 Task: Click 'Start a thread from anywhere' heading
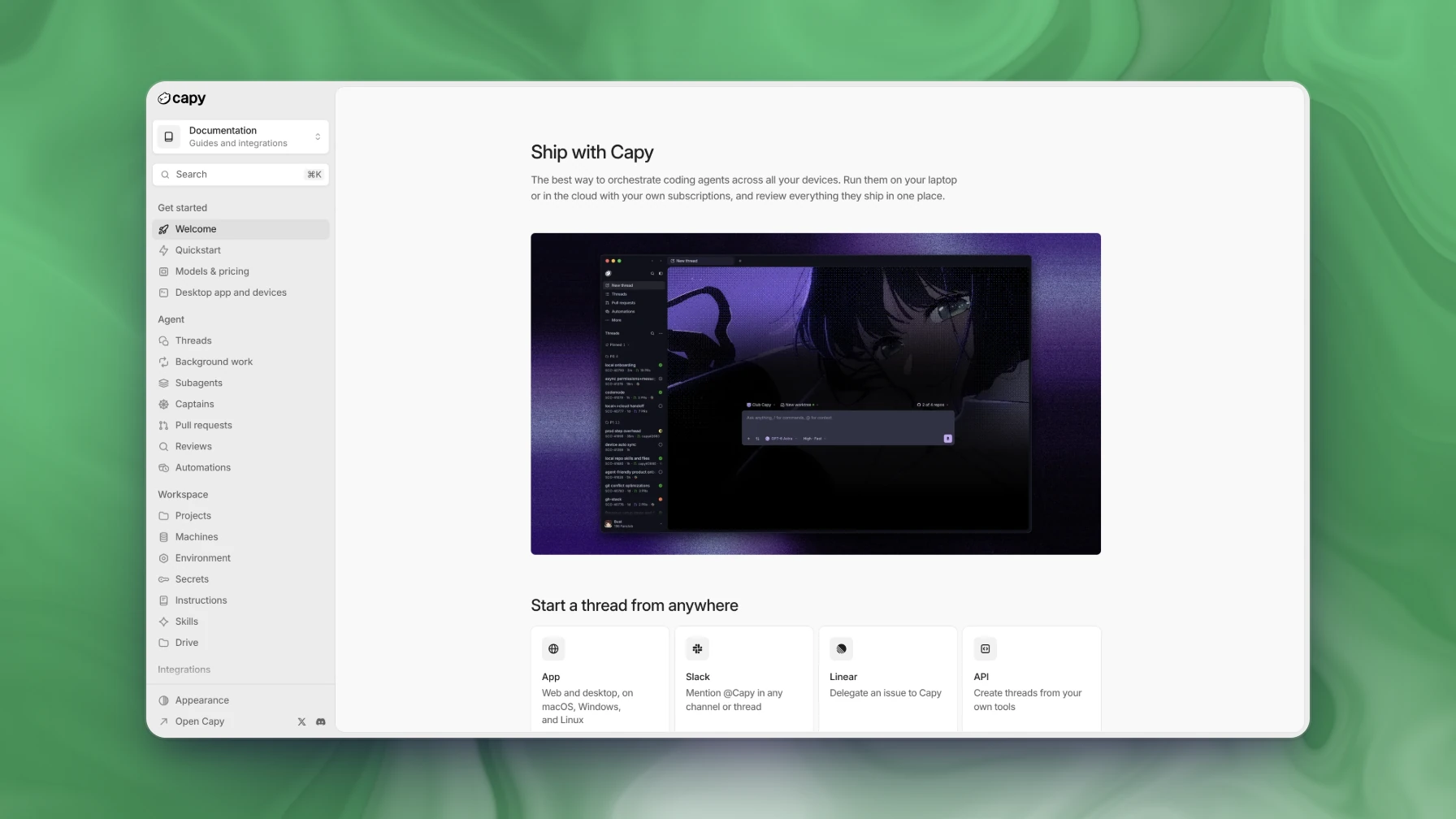pos(635,605)
